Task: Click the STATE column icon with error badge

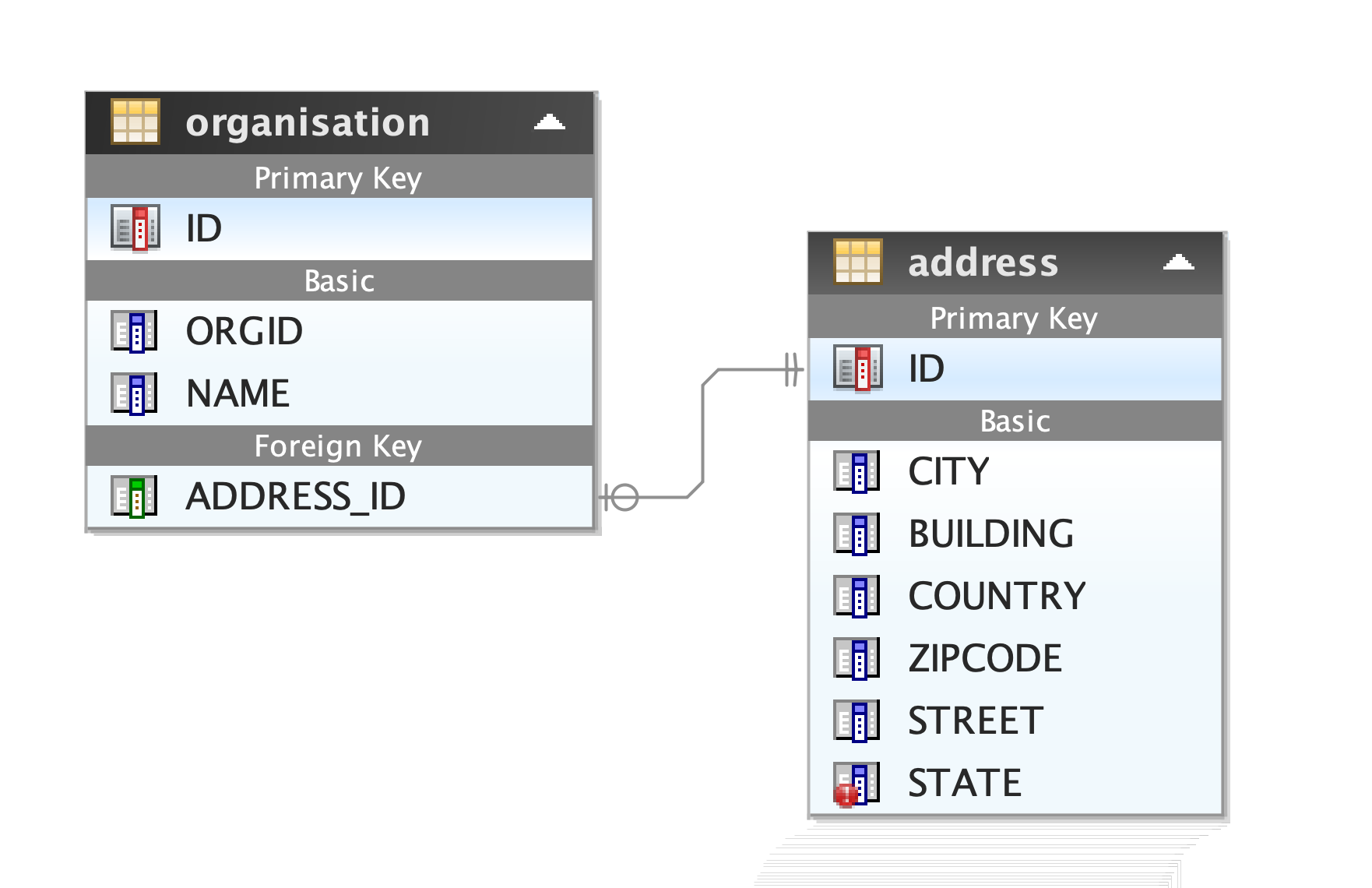Action: pos(857,783)
